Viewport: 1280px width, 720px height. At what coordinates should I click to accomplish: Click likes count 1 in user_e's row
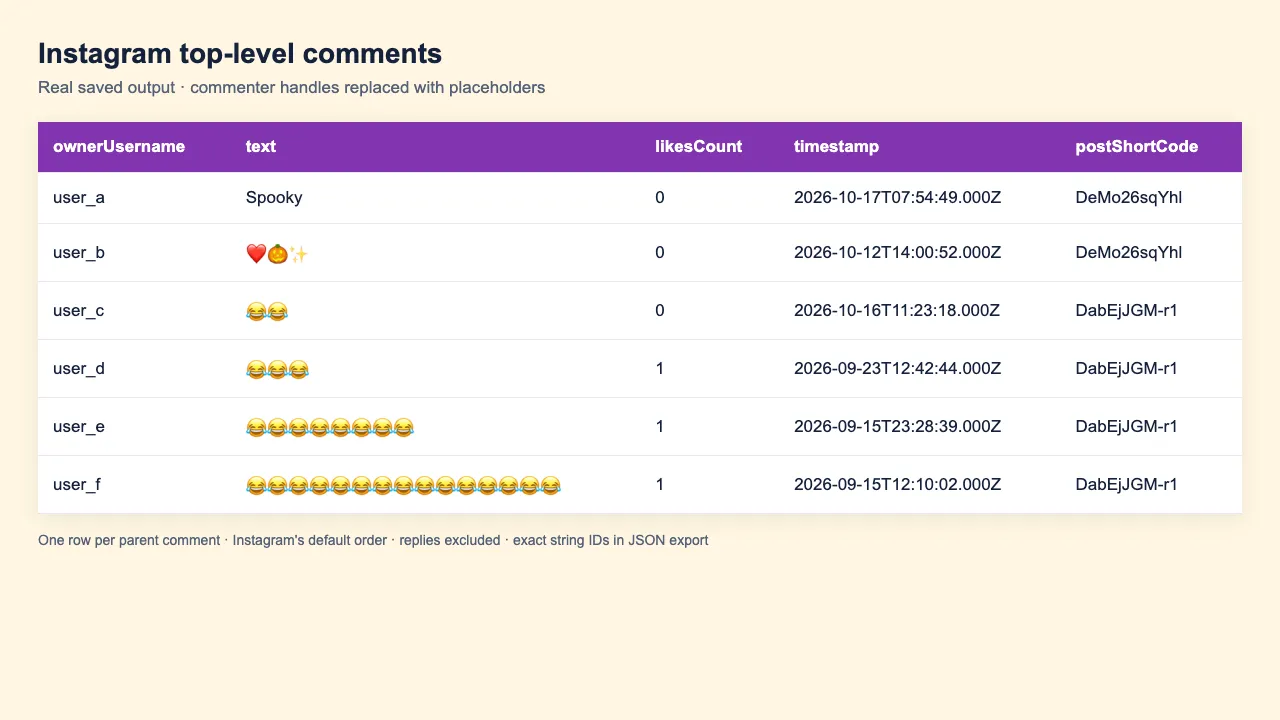click(x=660, y=427)
